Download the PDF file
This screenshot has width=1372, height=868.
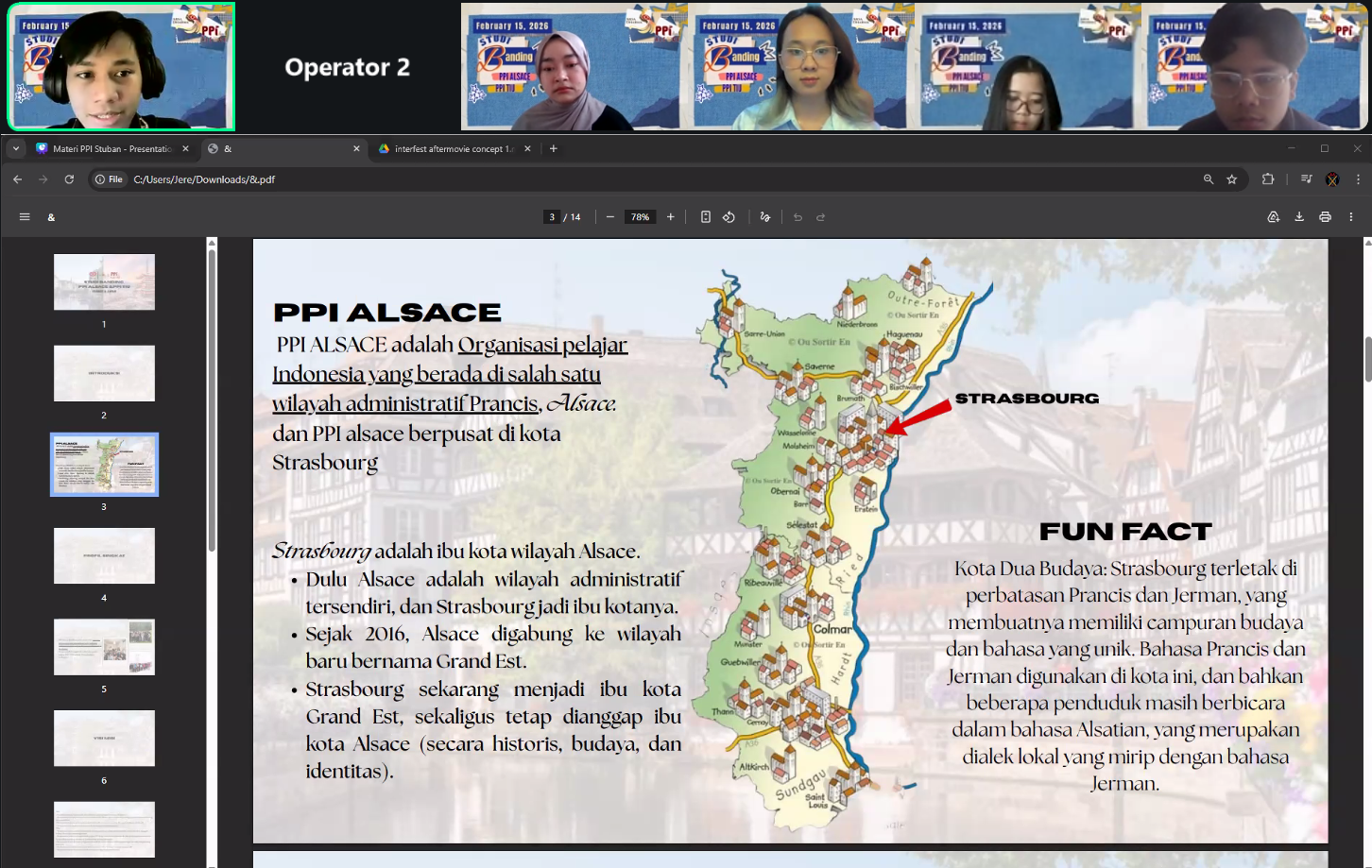click(x=1299, y=217)
